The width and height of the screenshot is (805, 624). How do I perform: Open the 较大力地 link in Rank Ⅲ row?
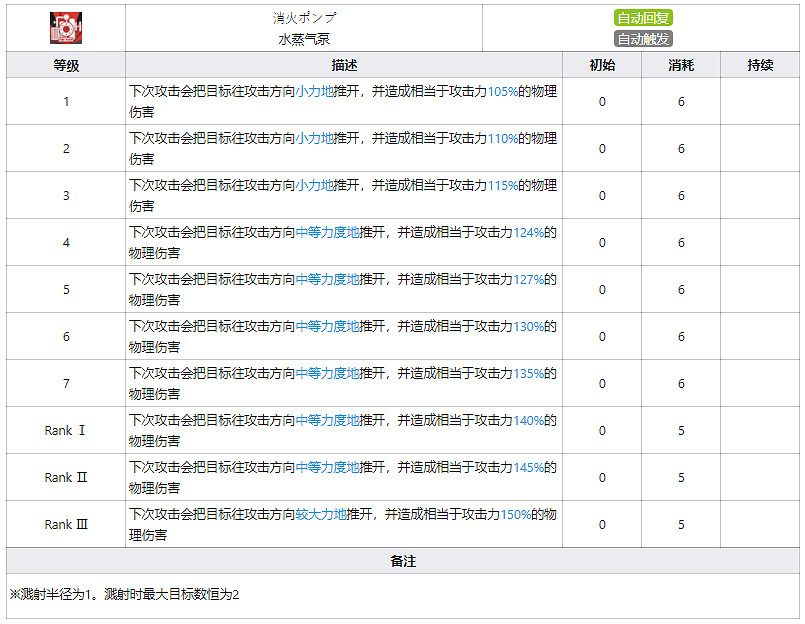321,514
